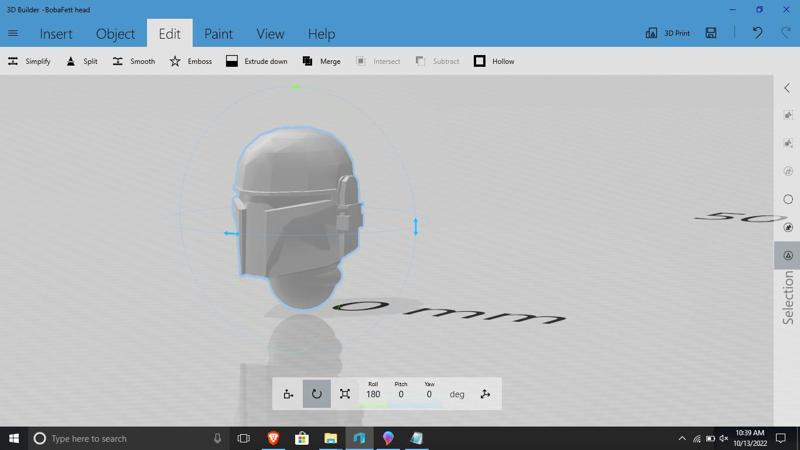800x450 pixels.
Task: Click the microphone icon in search box
Action: pyautogui.click(x=217, y=438)
